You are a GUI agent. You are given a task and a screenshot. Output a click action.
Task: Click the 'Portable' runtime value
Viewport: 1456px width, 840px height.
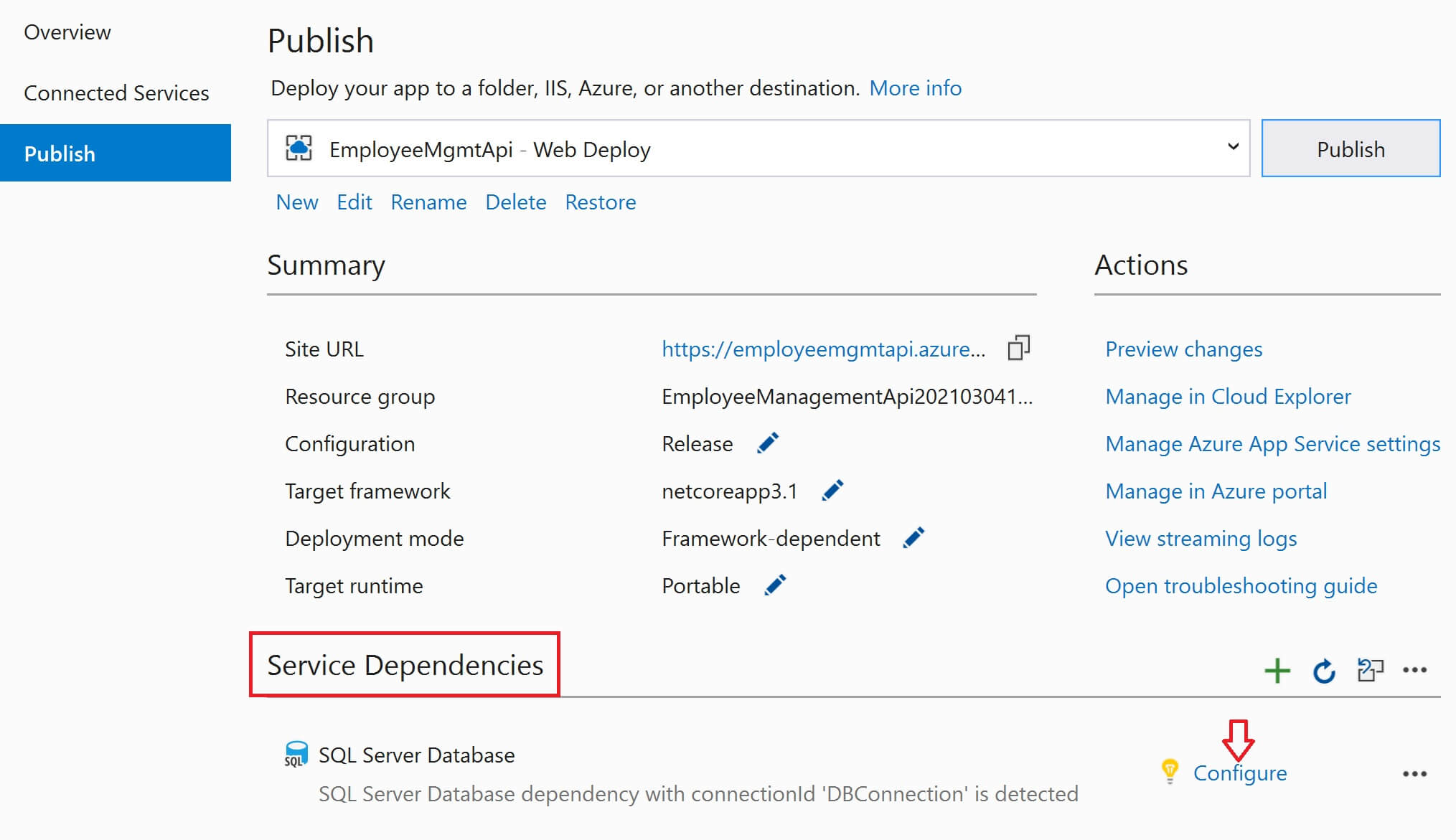click(700, 586)
